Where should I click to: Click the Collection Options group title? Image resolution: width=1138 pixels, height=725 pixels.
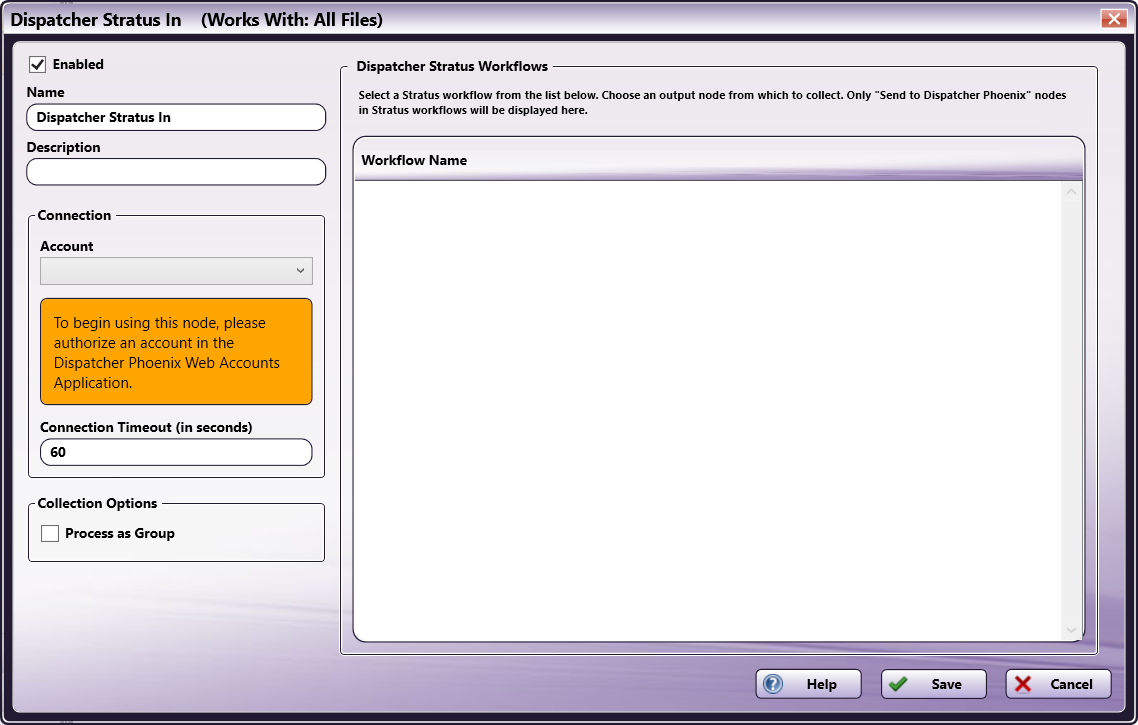(x=97, y=503)
